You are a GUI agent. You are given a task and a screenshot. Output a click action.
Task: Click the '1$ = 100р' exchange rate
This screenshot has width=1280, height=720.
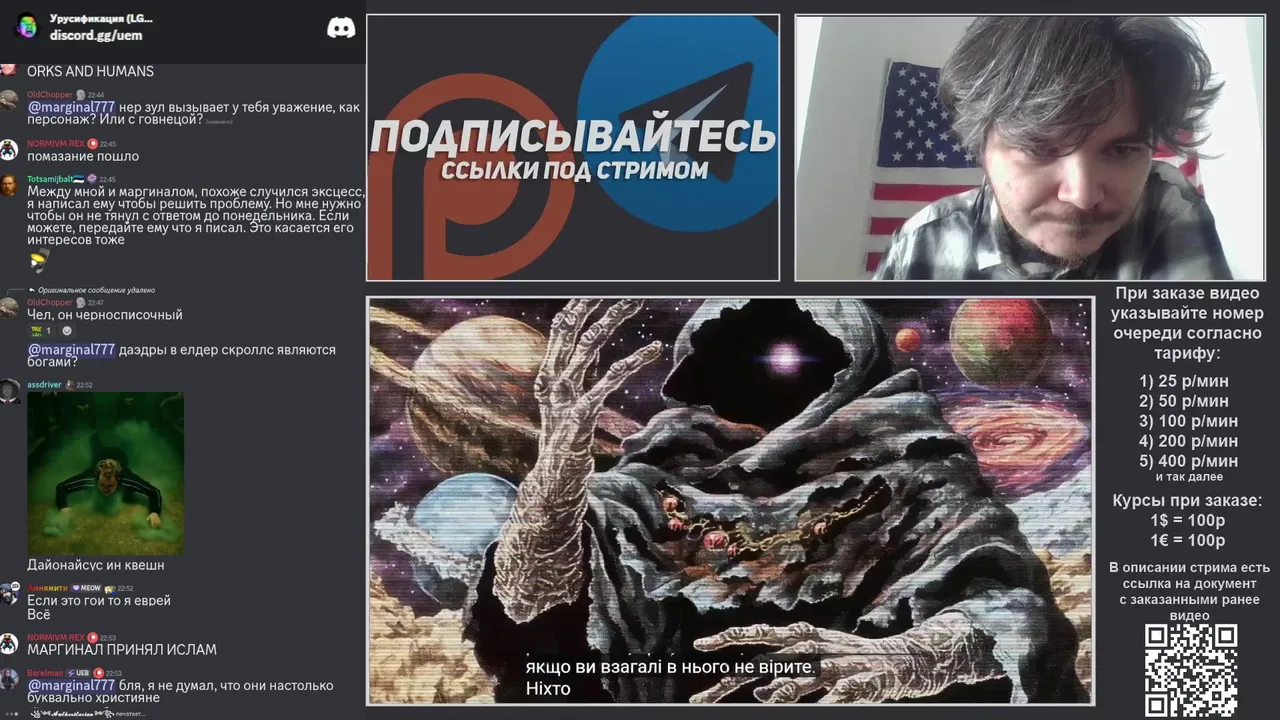[1188, 521]
